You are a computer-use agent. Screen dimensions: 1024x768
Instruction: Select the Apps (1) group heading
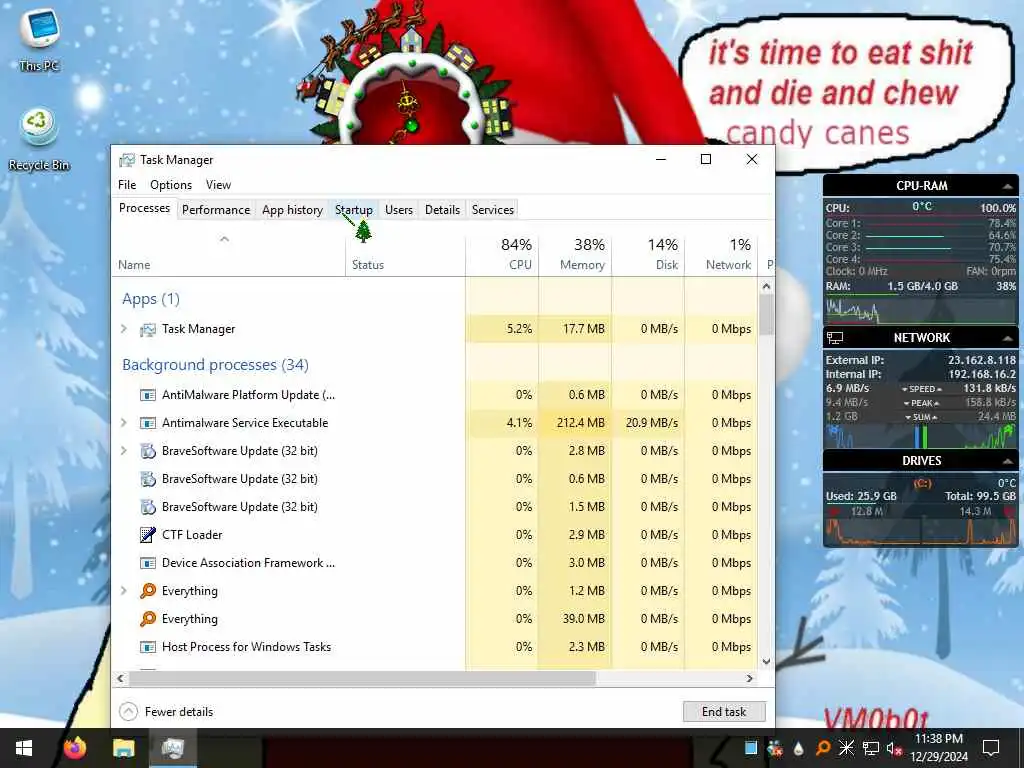point(151,299)
